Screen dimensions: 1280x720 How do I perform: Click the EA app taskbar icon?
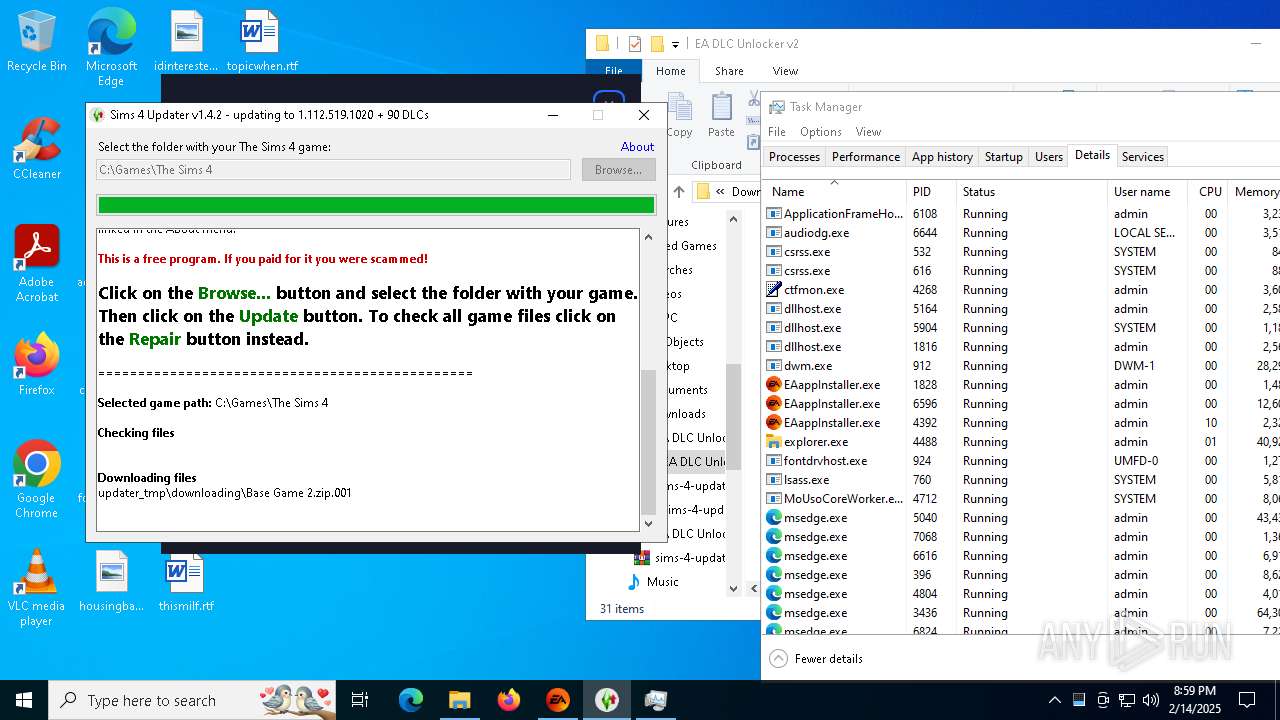[558, 700]
